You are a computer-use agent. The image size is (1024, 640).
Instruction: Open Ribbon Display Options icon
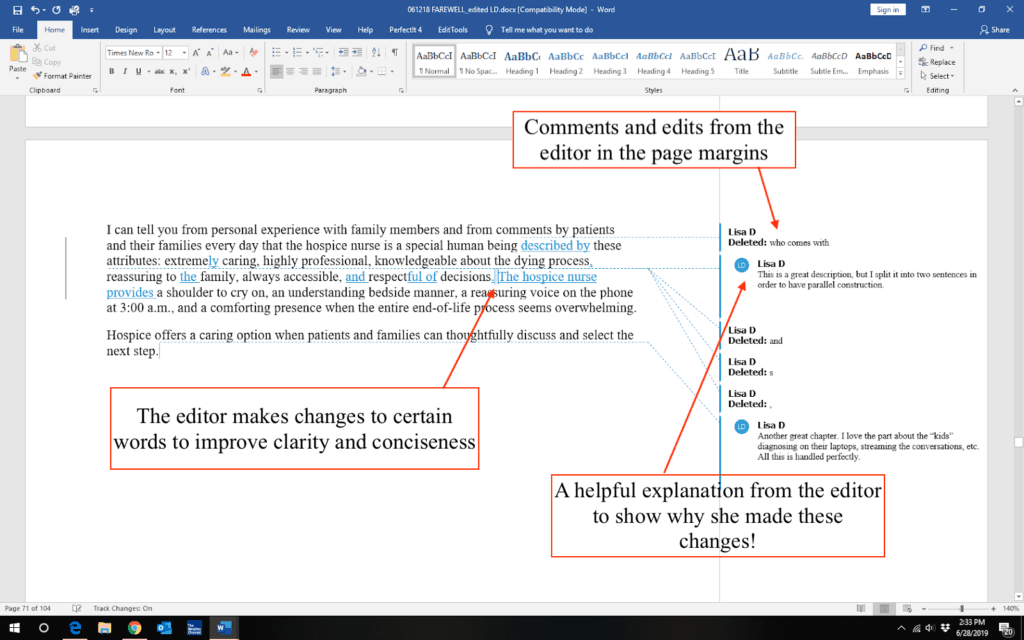click(x=925, y=10)
